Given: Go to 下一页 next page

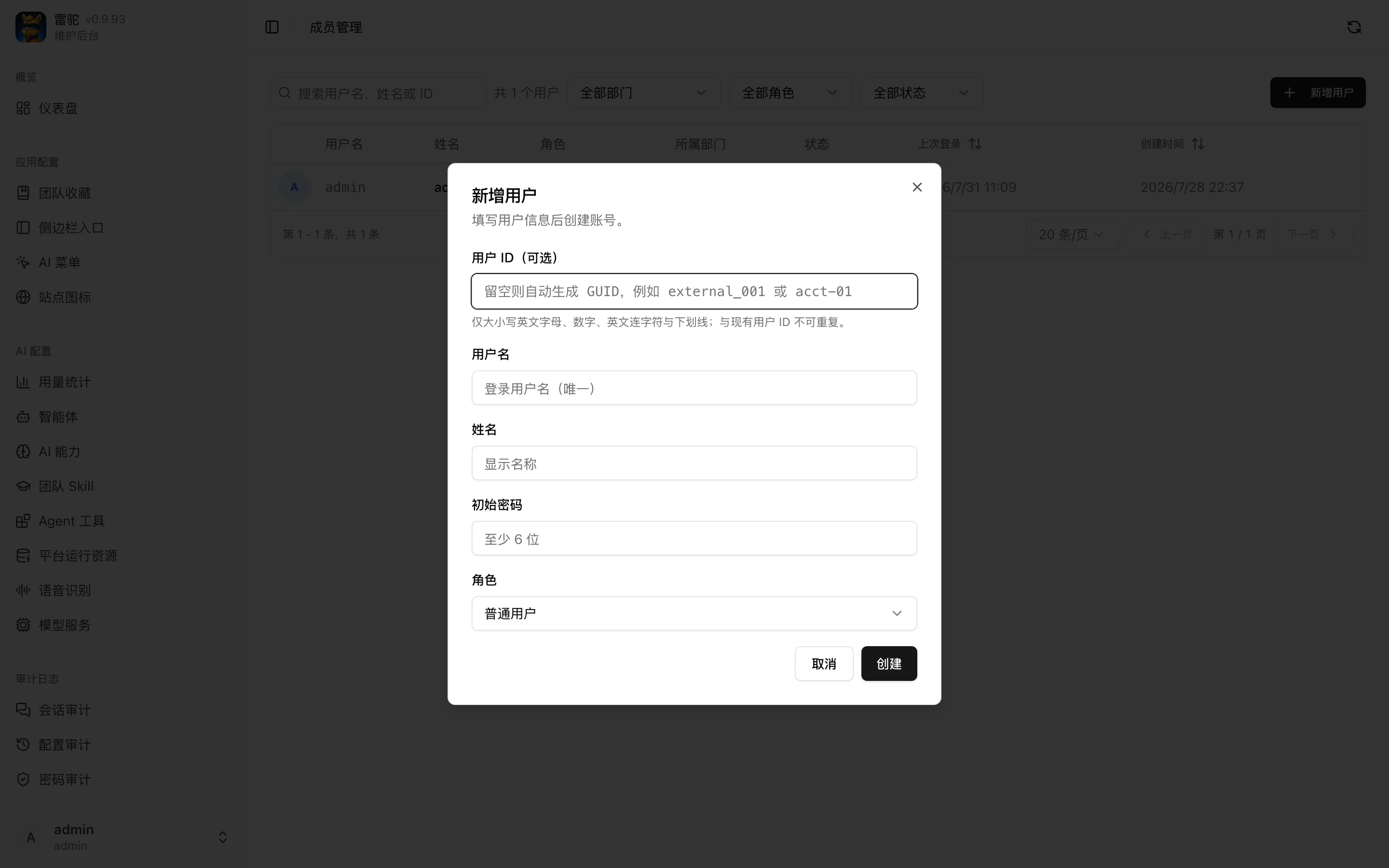Looking at the screenshot, I should coord(1312,234).
